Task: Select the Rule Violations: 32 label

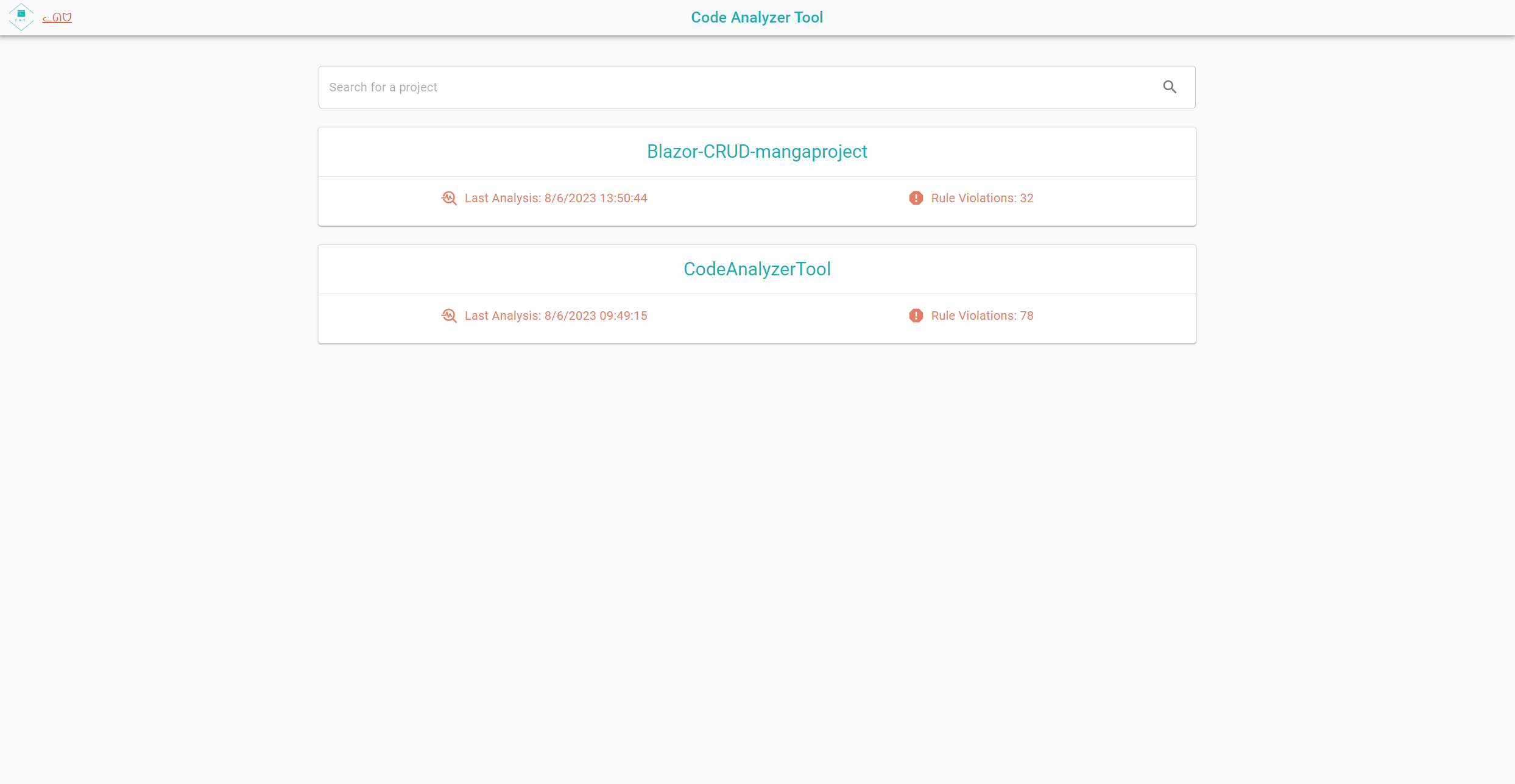Action: click(x=982, y=199)
